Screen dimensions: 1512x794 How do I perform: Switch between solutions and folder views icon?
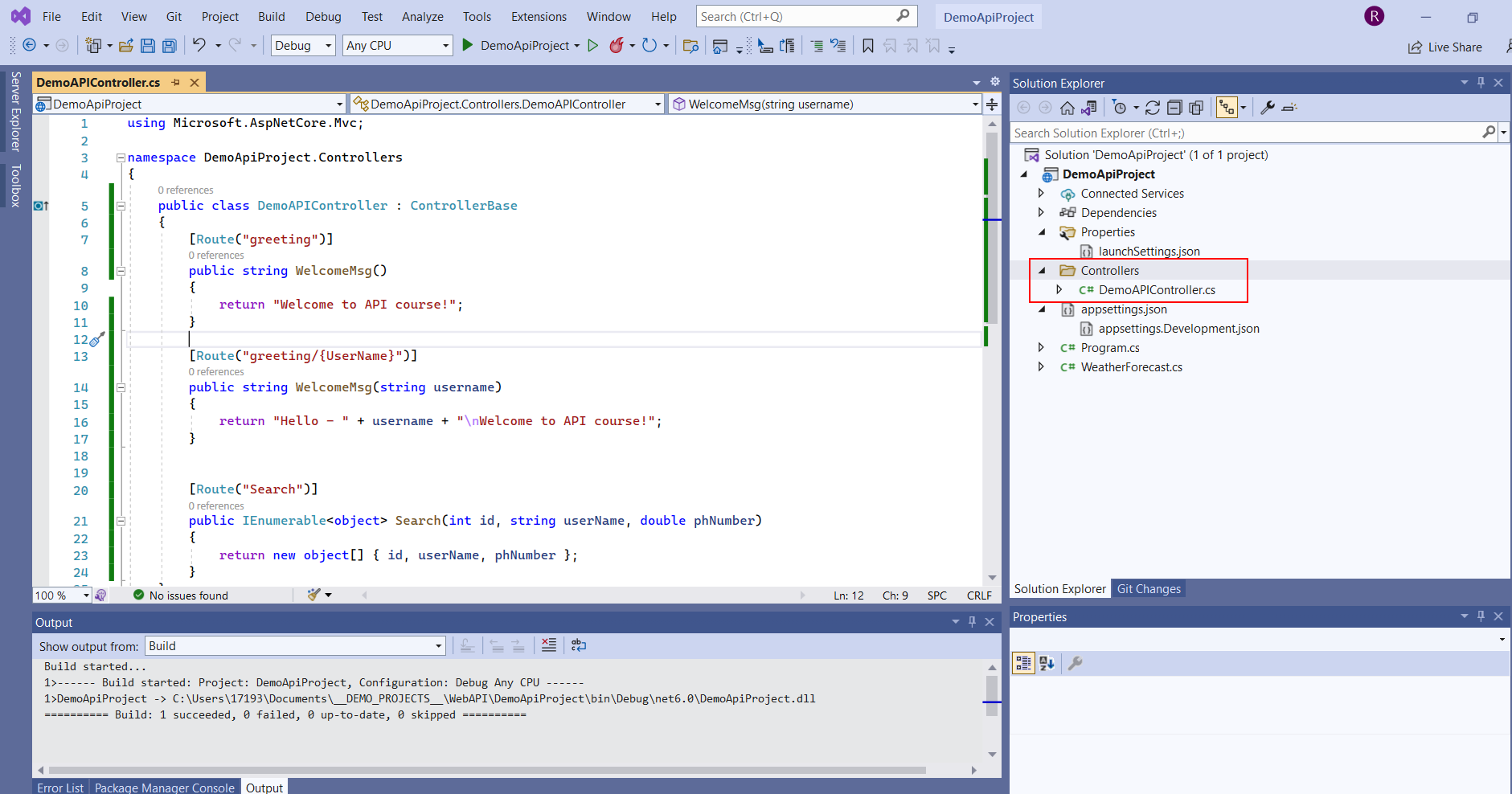pos(1089,108)
